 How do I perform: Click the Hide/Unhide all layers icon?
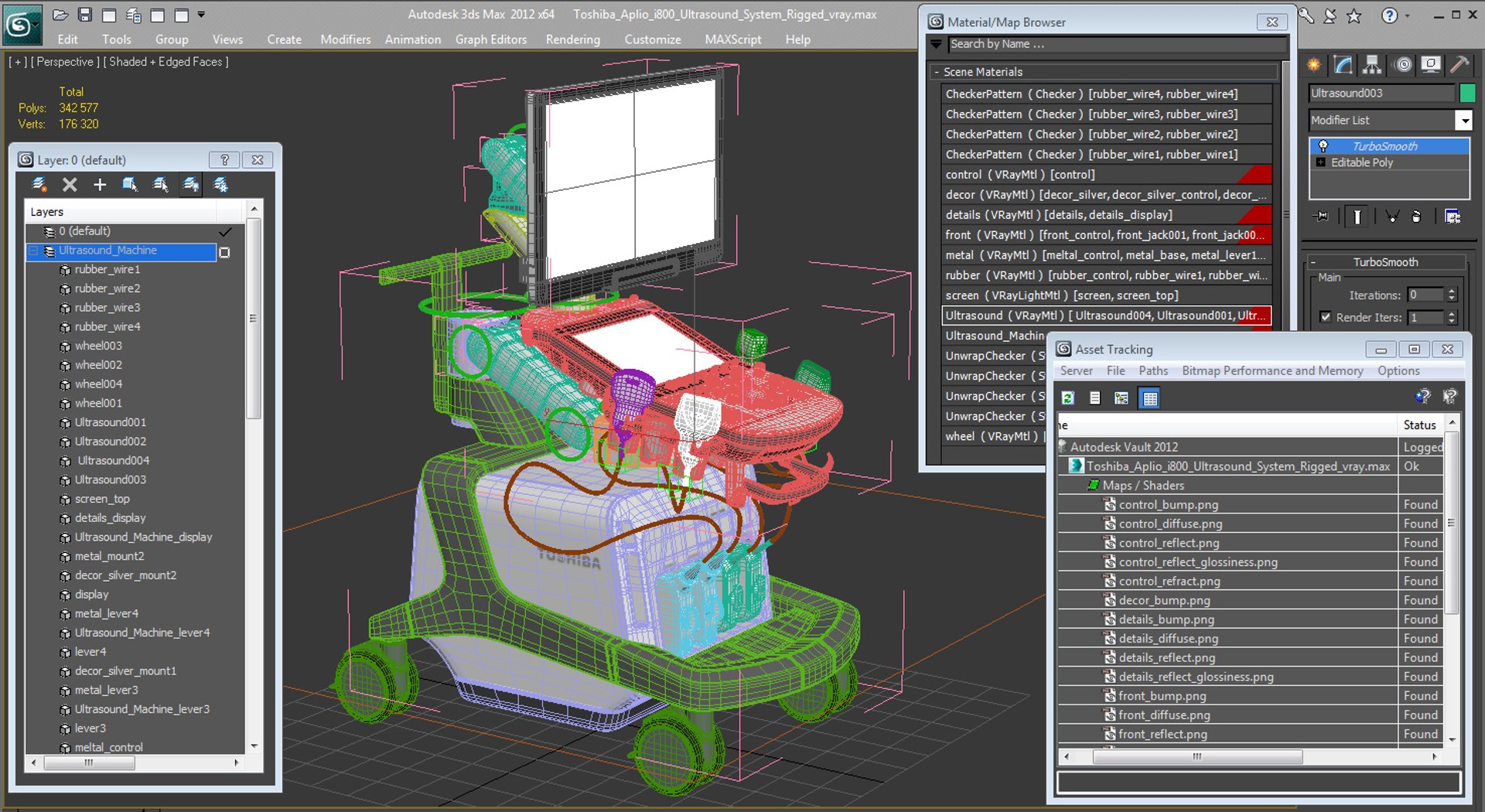click(x=190, y=184)
